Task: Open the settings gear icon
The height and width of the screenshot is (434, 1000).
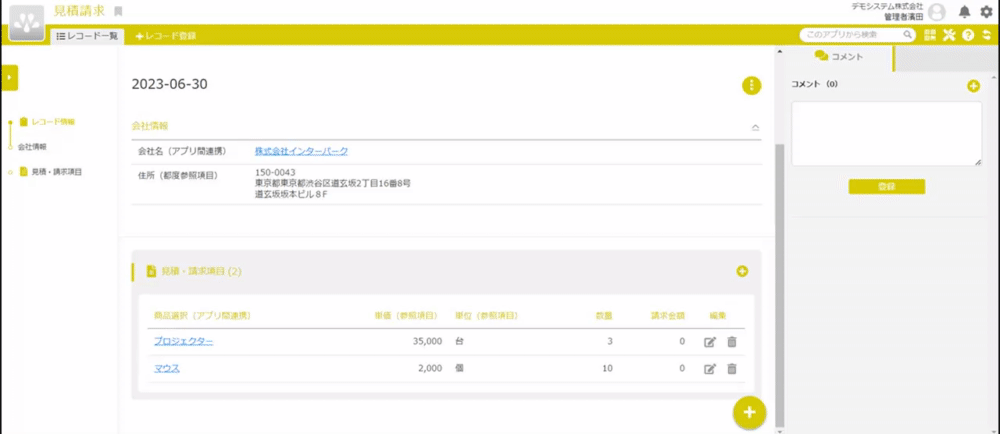Action: [x=986, y=12]
